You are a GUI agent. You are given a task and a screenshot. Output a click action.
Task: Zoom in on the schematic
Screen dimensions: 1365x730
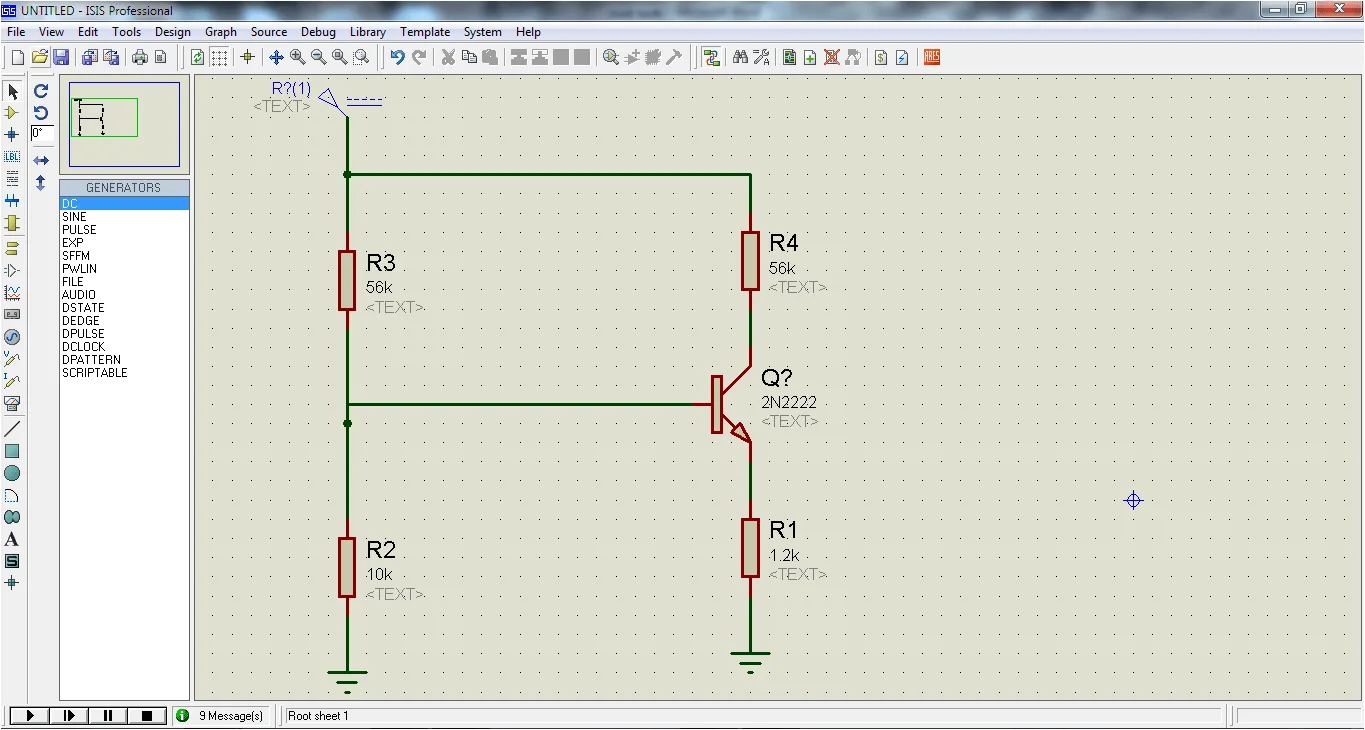(x=297, y=58)
